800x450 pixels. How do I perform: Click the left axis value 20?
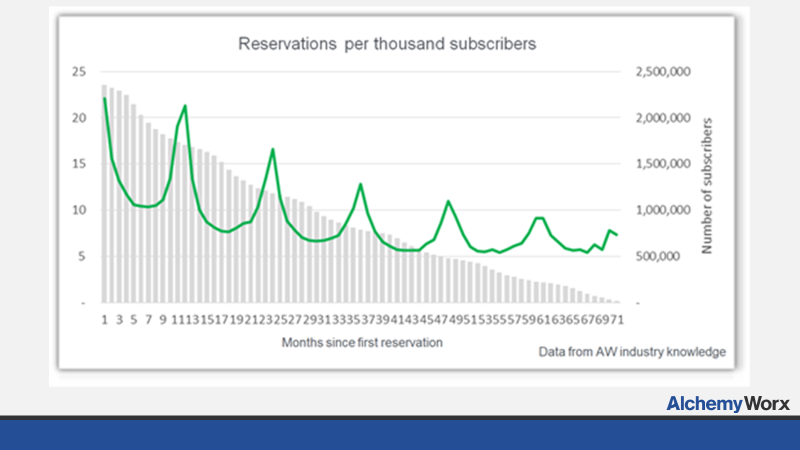79,118
